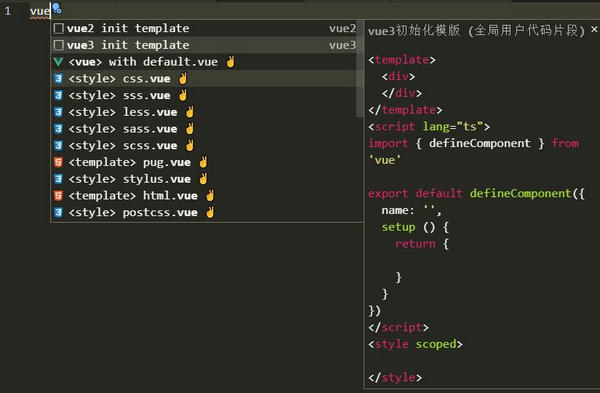Click the green Vue logo icon

[58, 62]
